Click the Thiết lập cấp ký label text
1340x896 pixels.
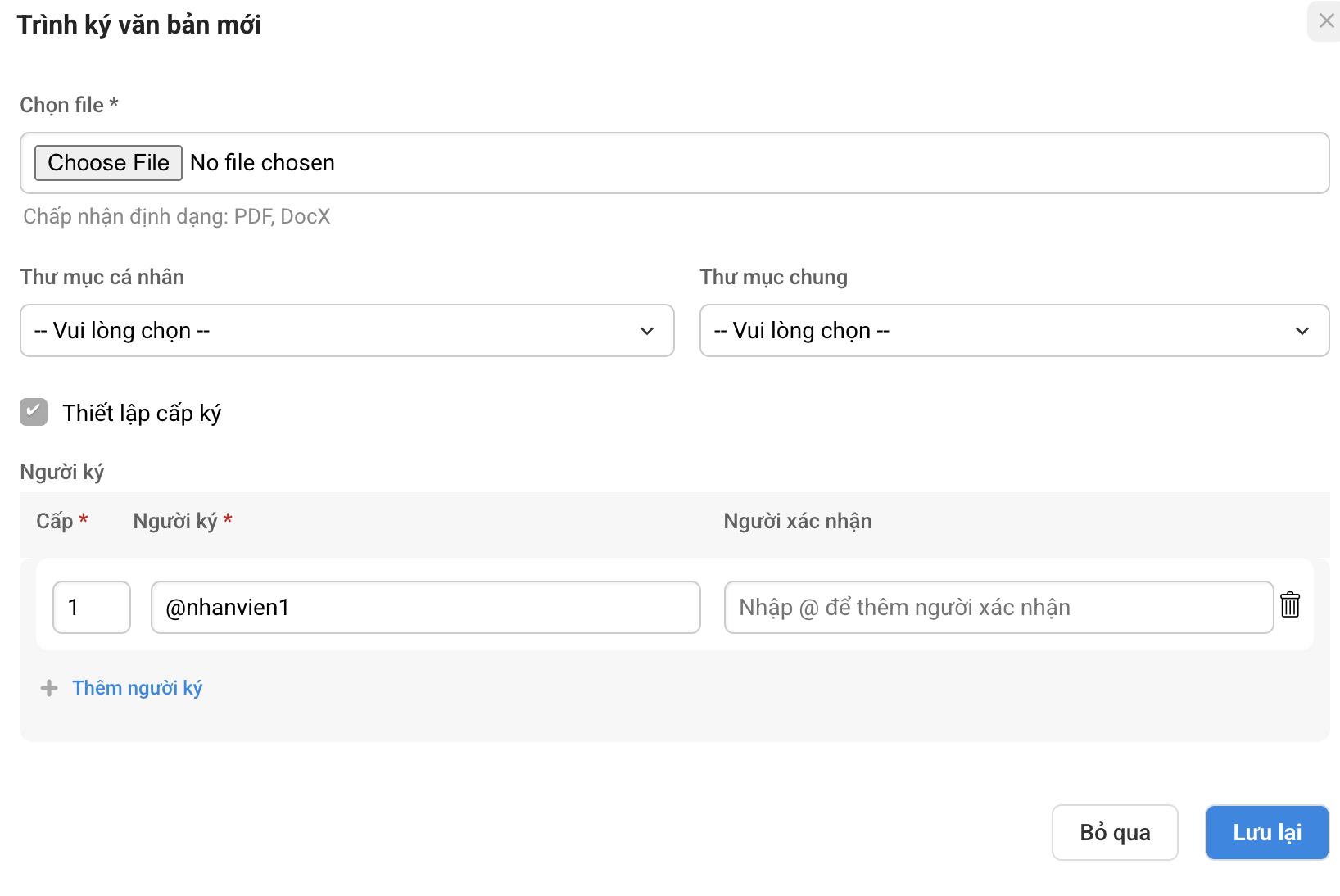pos(142,414)
